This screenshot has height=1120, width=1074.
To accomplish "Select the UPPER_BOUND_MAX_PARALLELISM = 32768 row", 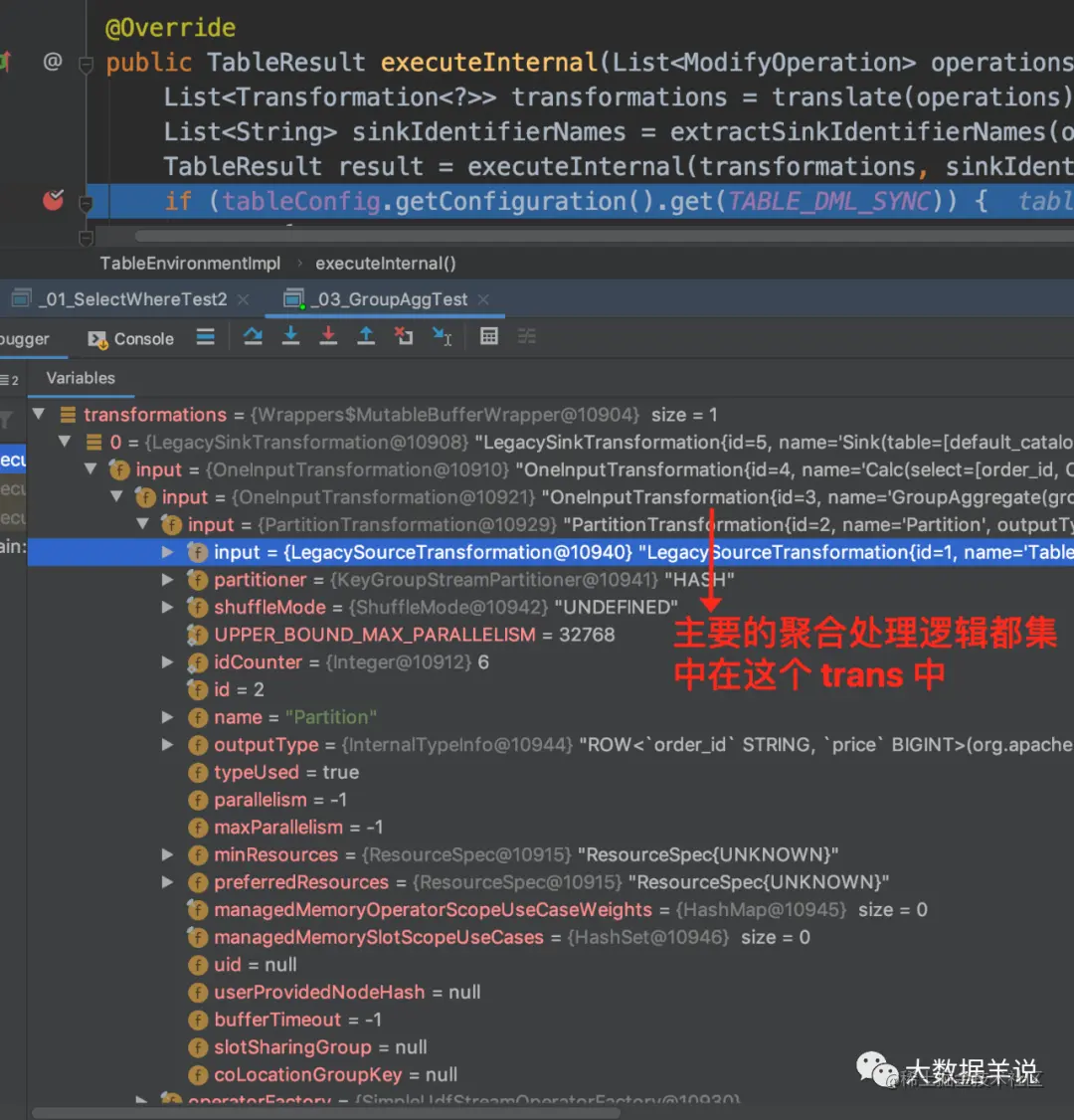I will [x=550, y=635].
